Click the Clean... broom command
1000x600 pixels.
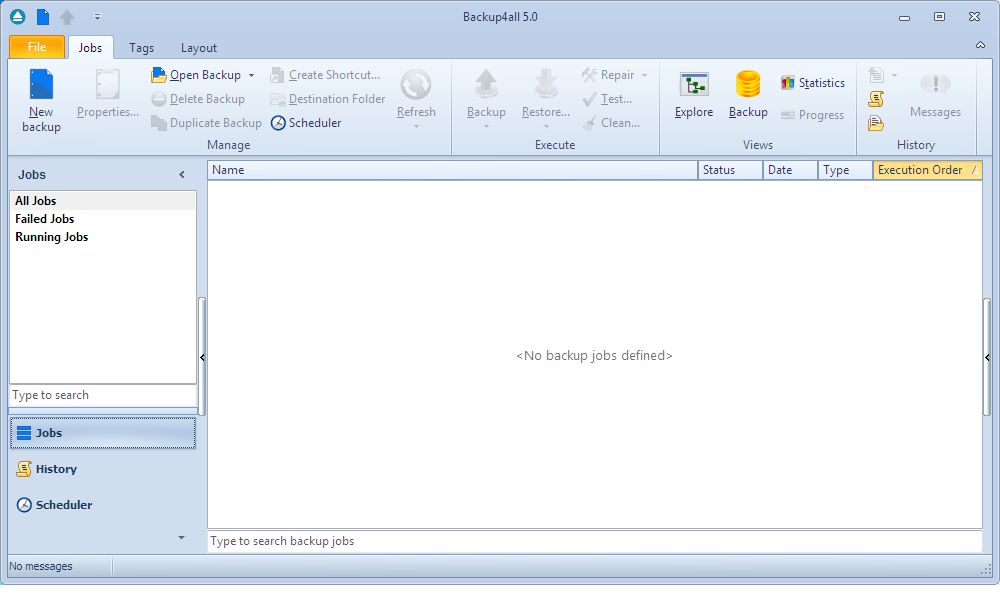(611, 123)
